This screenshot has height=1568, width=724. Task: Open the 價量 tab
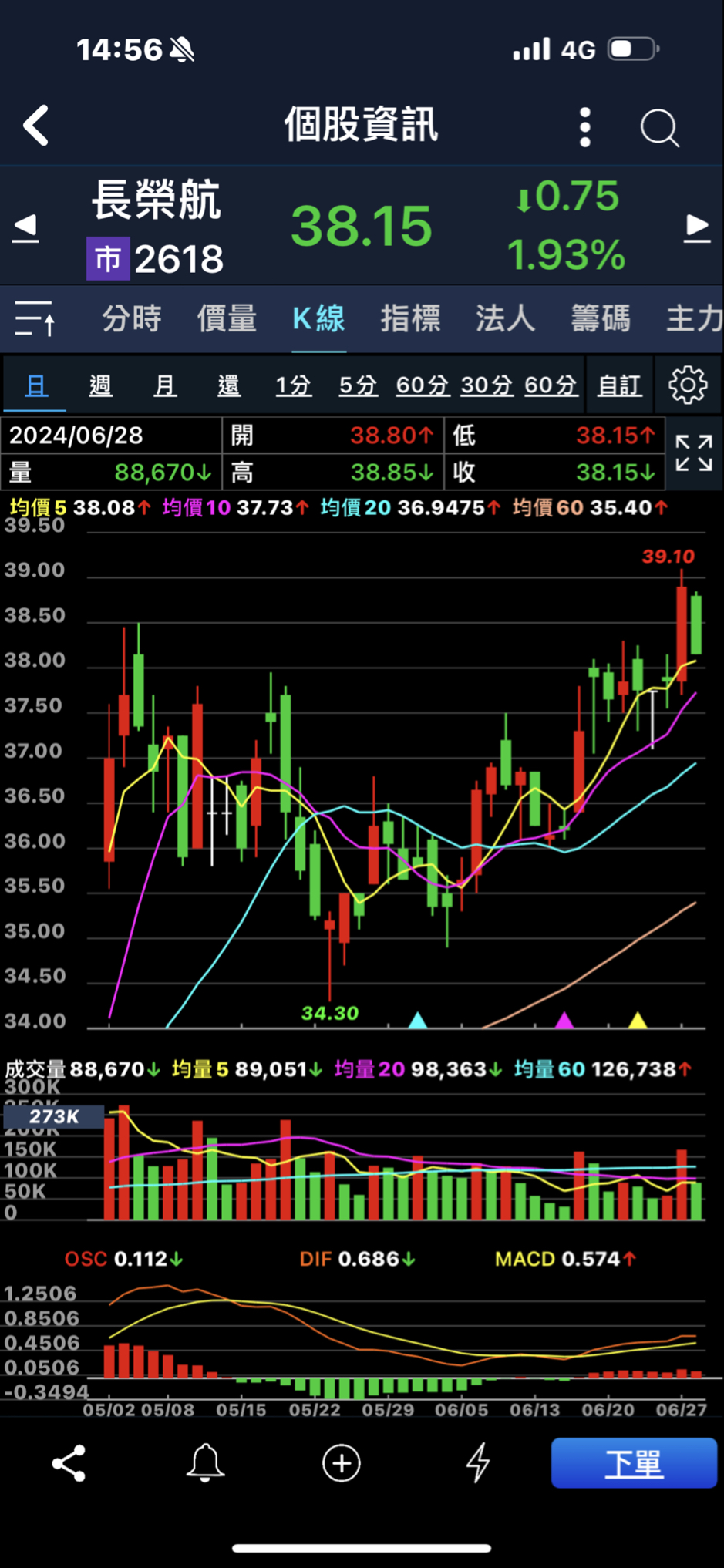(x=227, y=318)
